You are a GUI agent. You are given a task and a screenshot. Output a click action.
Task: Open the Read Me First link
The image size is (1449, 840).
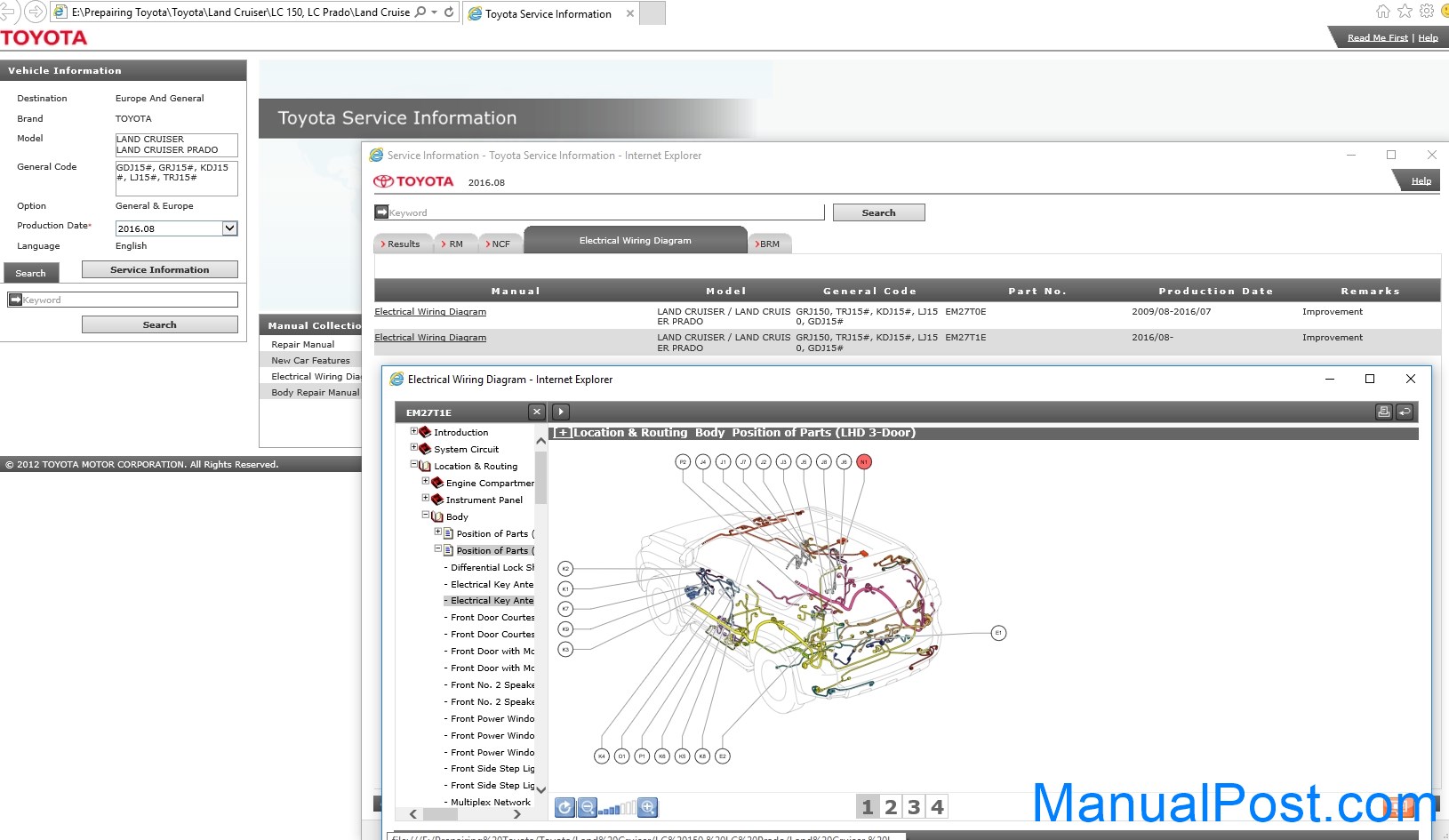pyautogui.click(x=1377, y=38)
